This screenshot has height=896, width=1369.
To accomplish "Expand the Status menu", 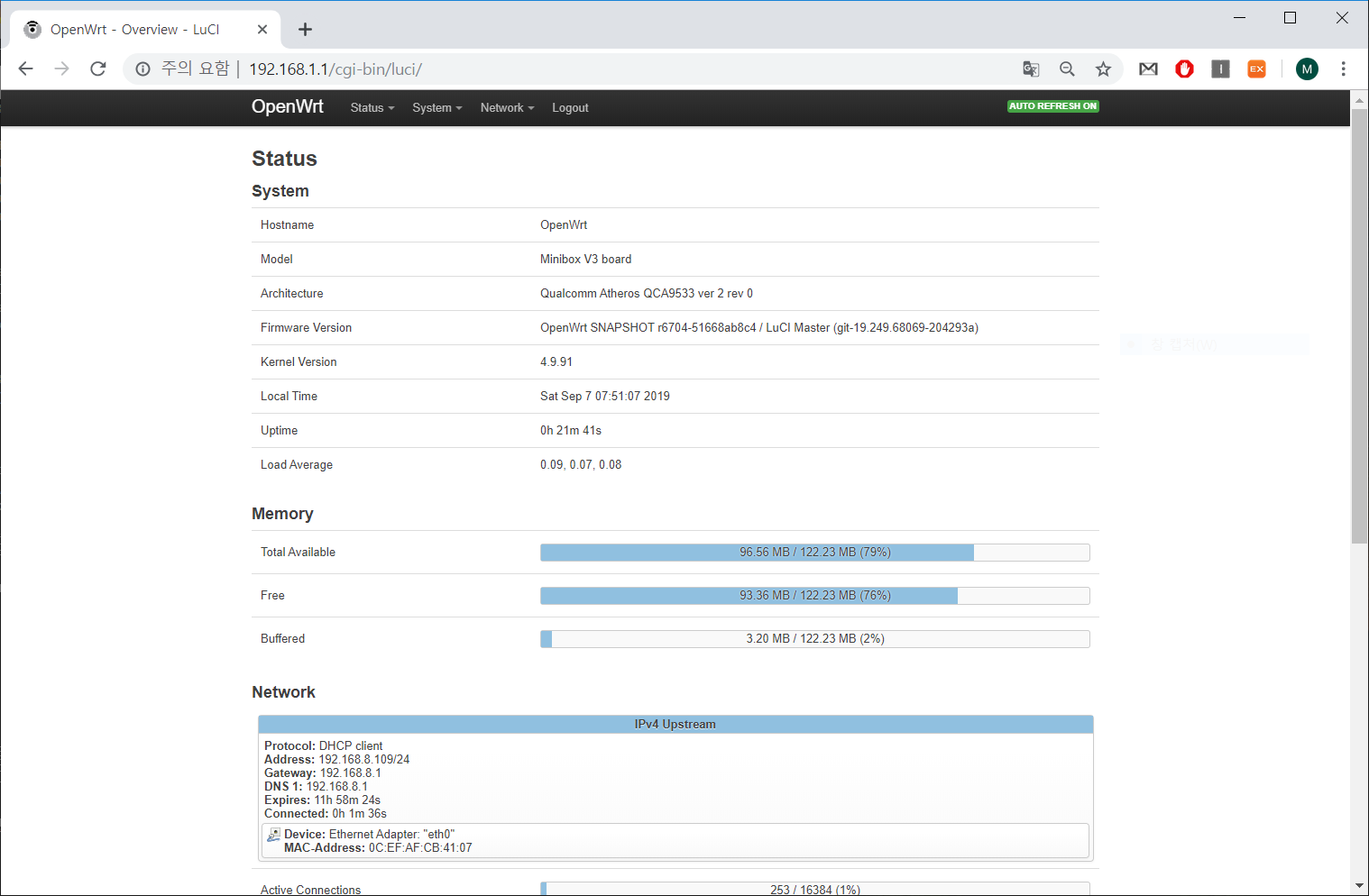I will pos(372,107).
